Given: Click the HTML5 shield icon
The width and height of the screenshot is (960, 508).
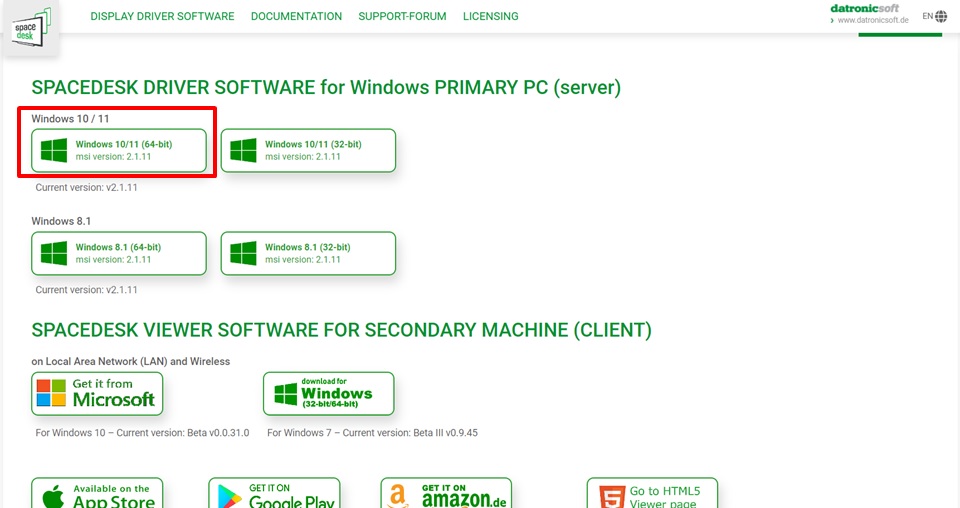Looking at the screenshot, I should [612, 497].
